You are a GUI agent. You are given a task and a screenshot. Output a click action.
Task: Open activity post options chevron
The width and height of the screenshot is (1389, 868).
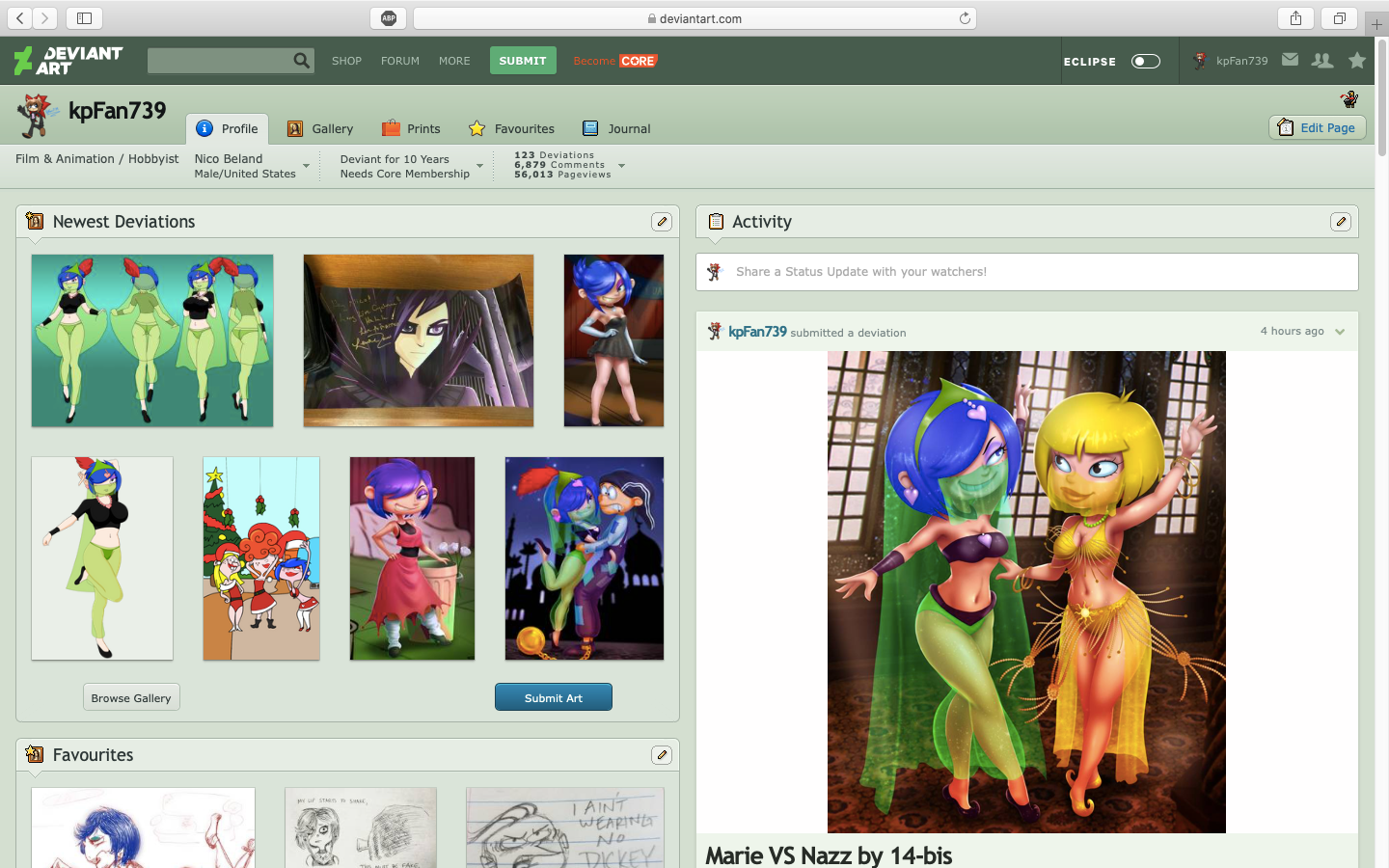coord(1340,332)
